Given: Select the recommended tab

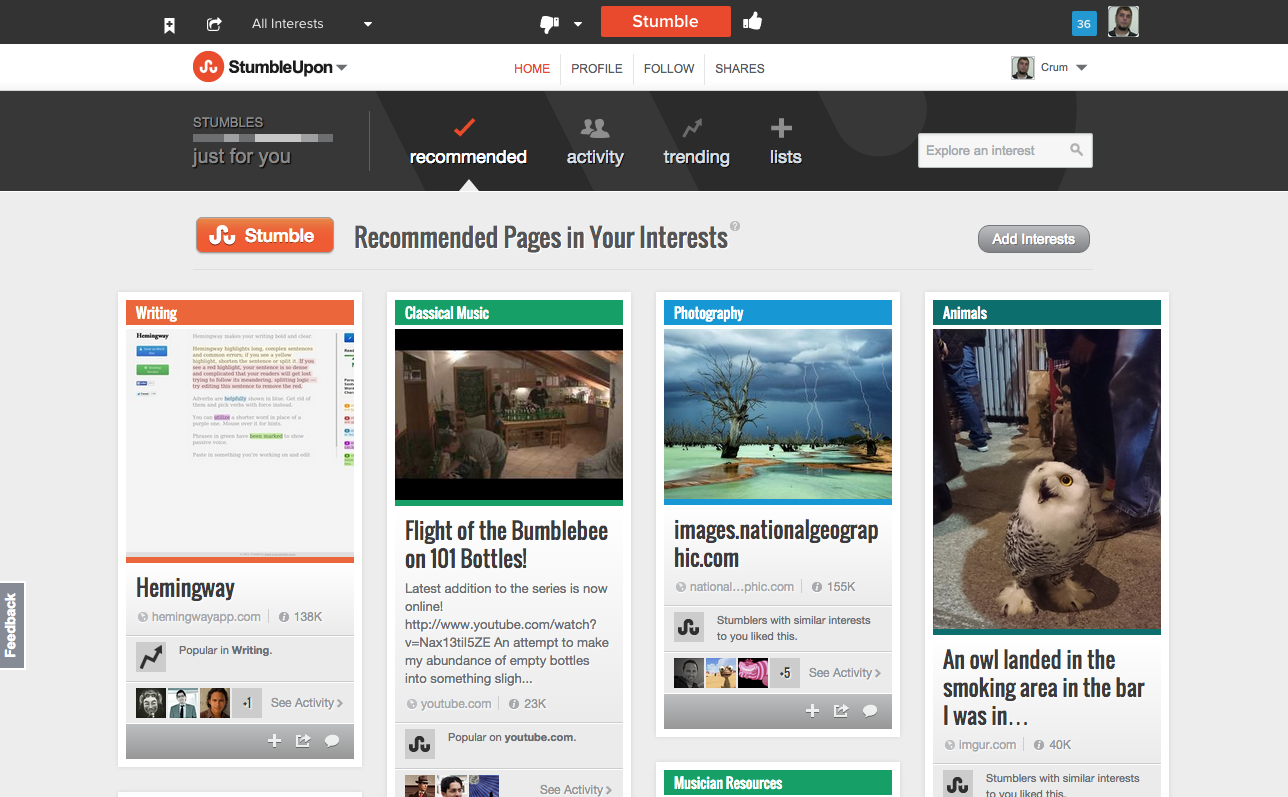Looking at the screenshot, I should click(x=468, y=142).
